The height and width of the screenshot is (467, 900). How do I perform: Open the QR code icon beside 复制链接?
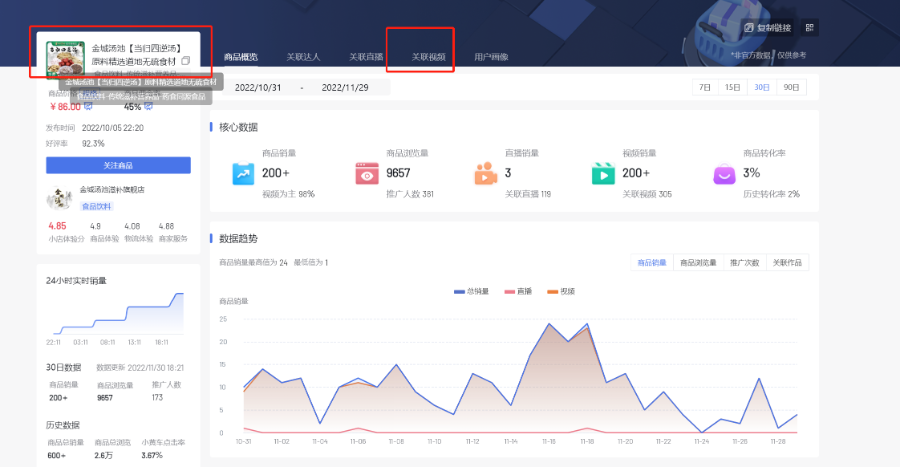pos(810,28)
